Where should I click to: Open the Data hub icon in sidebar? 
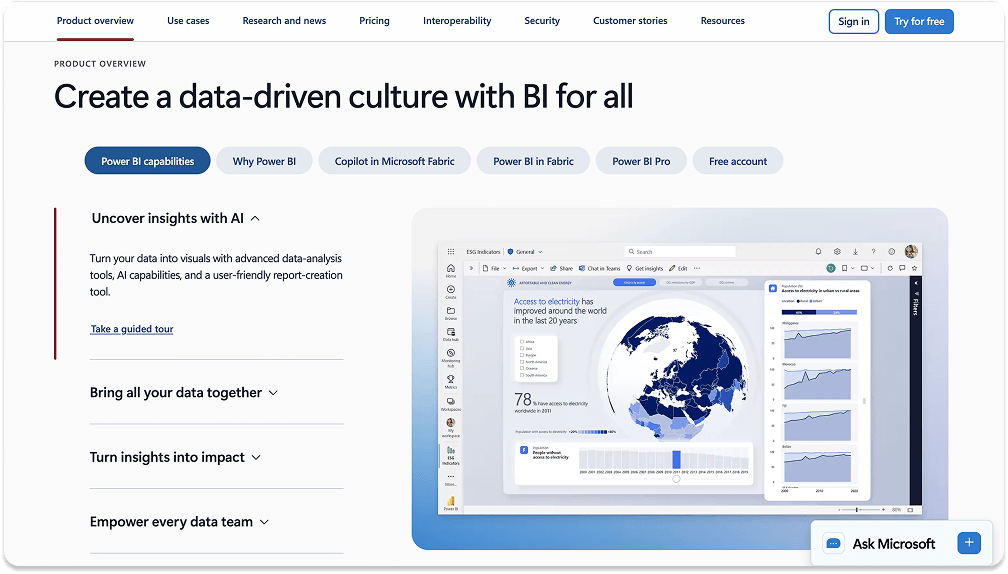[x=451, y=334]
